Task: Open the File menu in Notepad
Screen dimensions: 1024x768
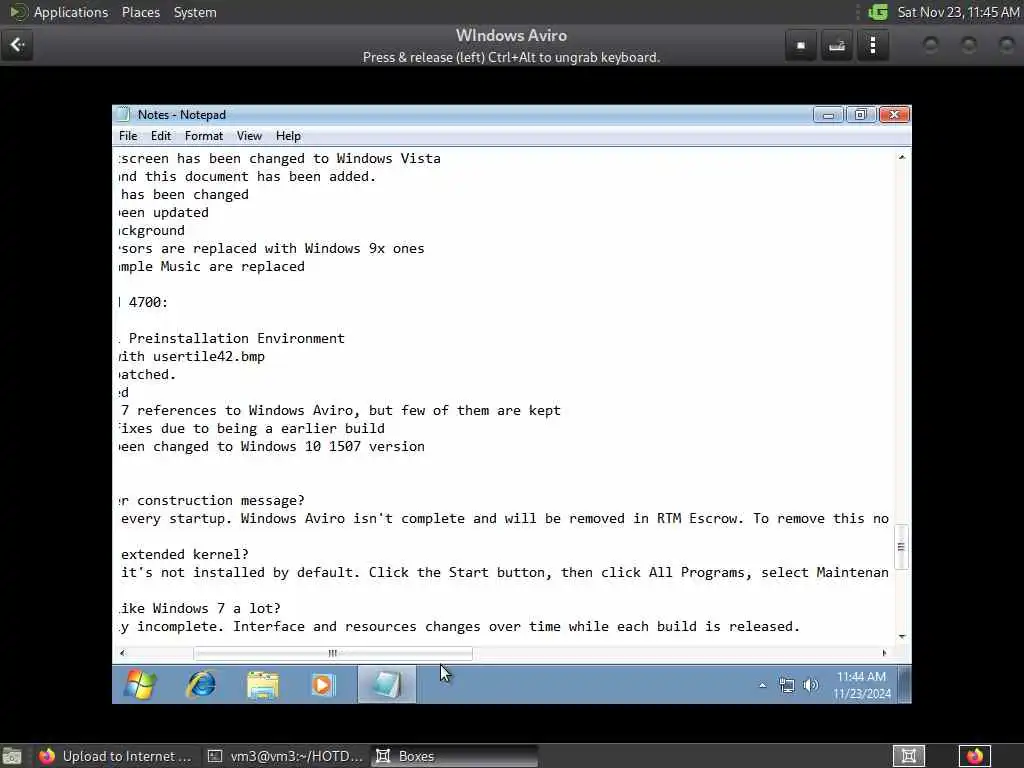Action: click(x=128, y=136)
